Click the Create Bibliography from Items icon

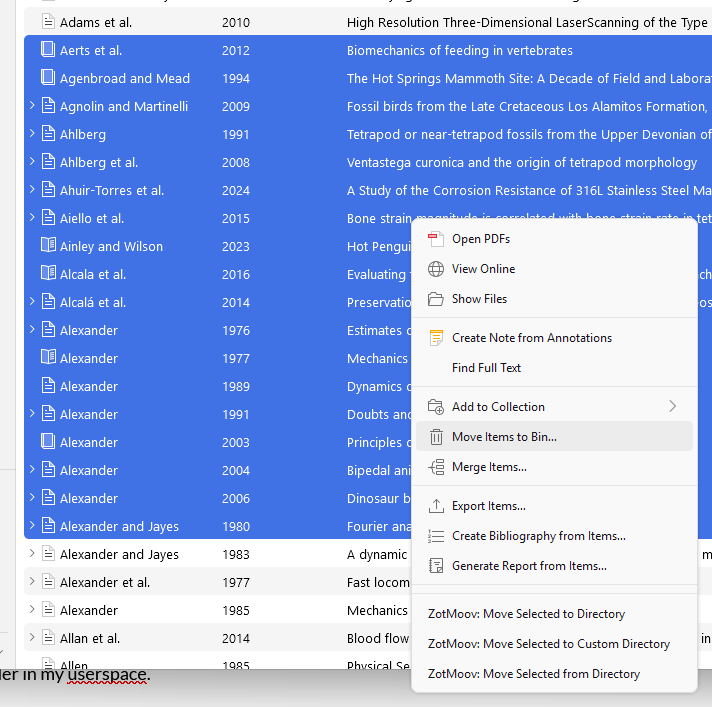click(435, 536)
